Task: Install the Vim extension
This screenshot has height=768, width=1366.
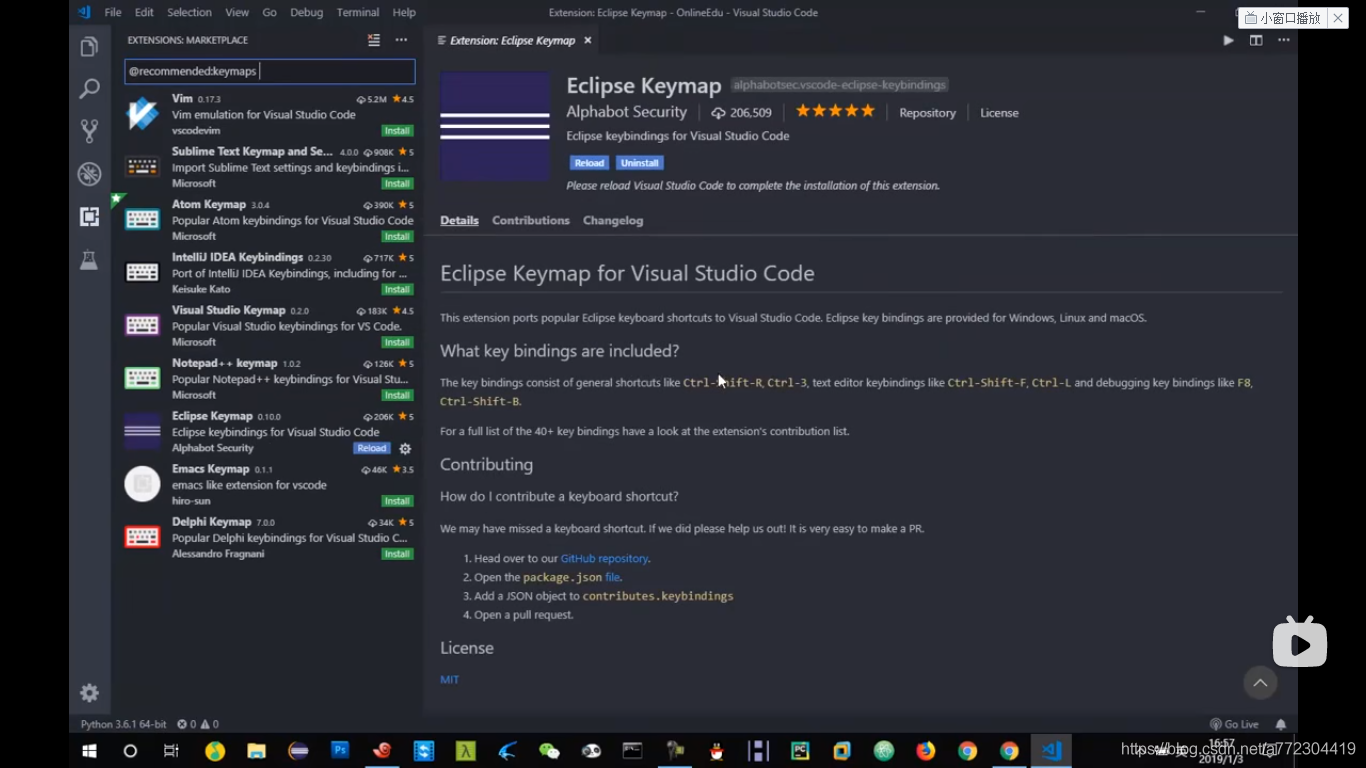Action: [397, 131]
